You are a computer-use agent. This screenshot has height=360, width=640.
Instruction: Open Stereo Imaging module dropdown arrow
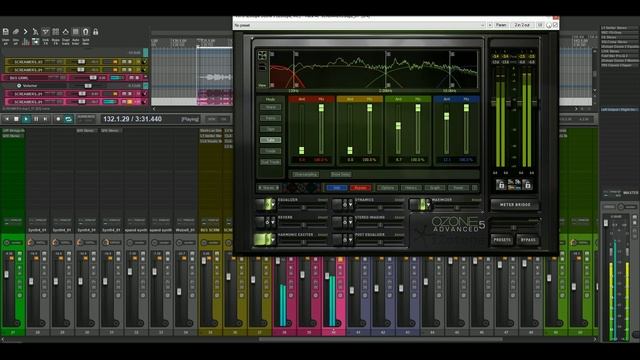(350, 222)
